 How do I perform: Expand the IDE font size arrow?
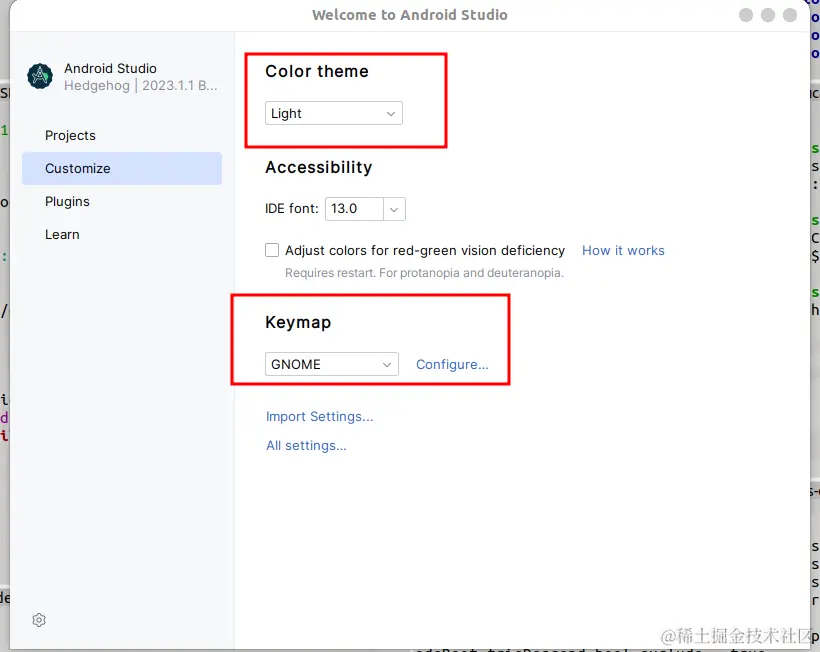(394, 209)
